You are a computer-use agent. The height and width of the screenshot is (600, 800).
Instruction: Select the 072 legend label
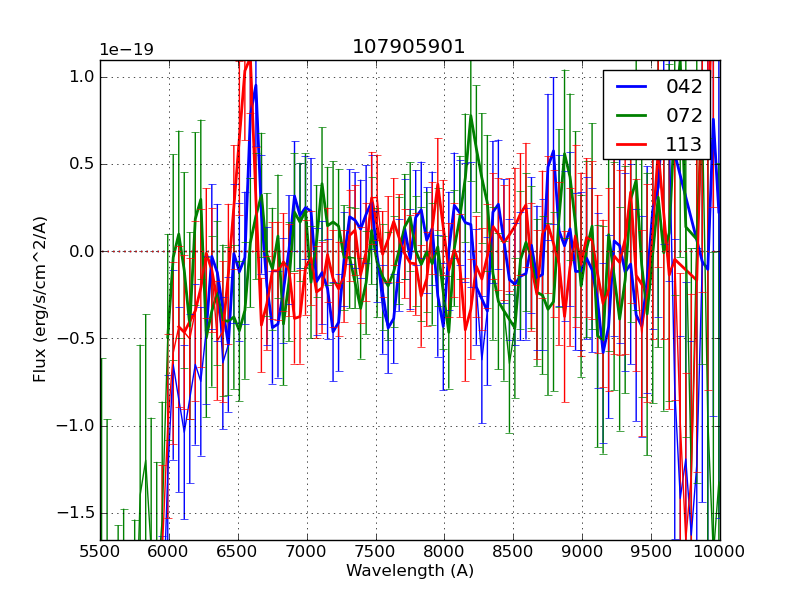click(x=684, y=116)
